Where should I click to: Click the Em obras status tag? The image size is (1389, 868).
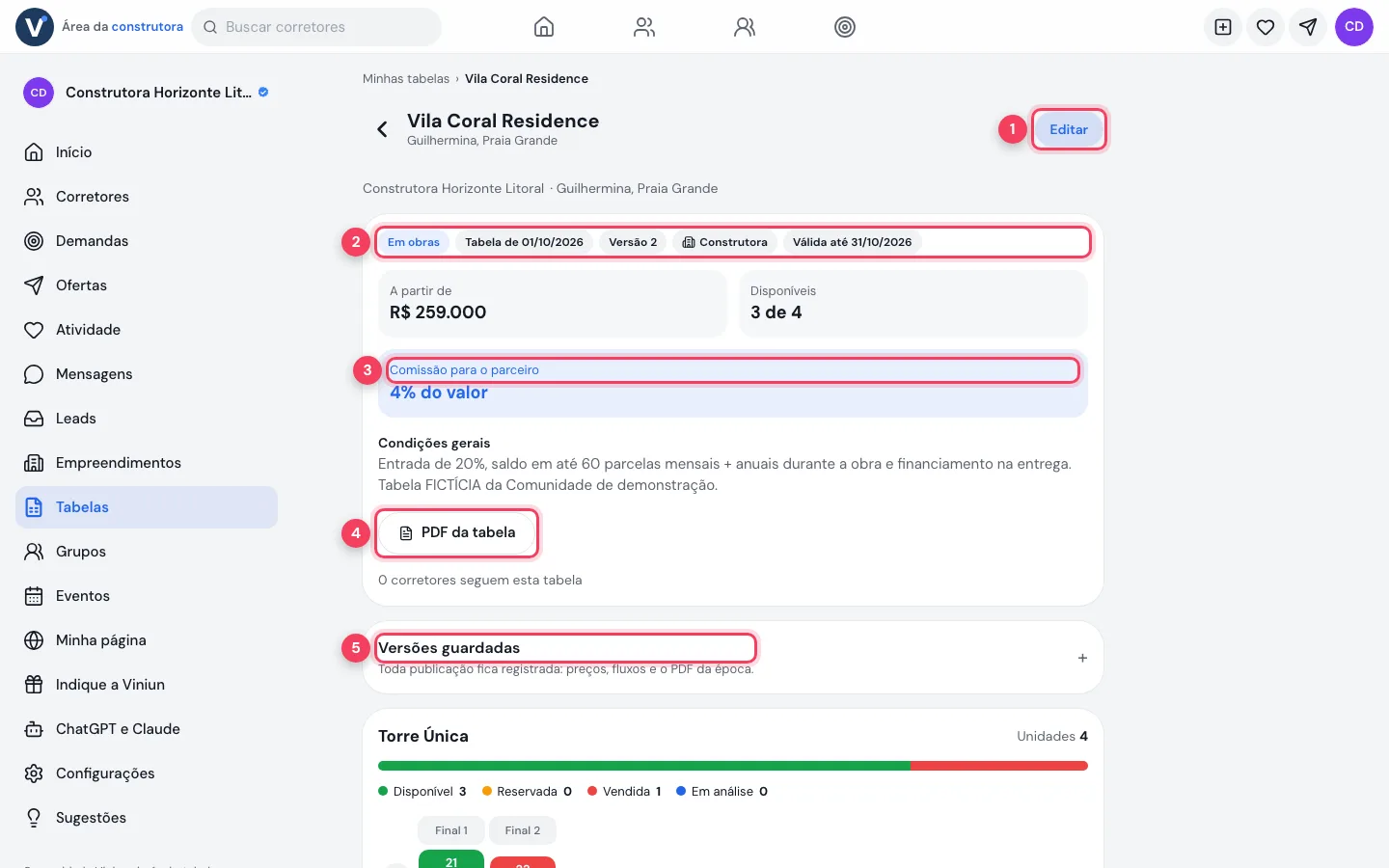(x=414, y=242)
